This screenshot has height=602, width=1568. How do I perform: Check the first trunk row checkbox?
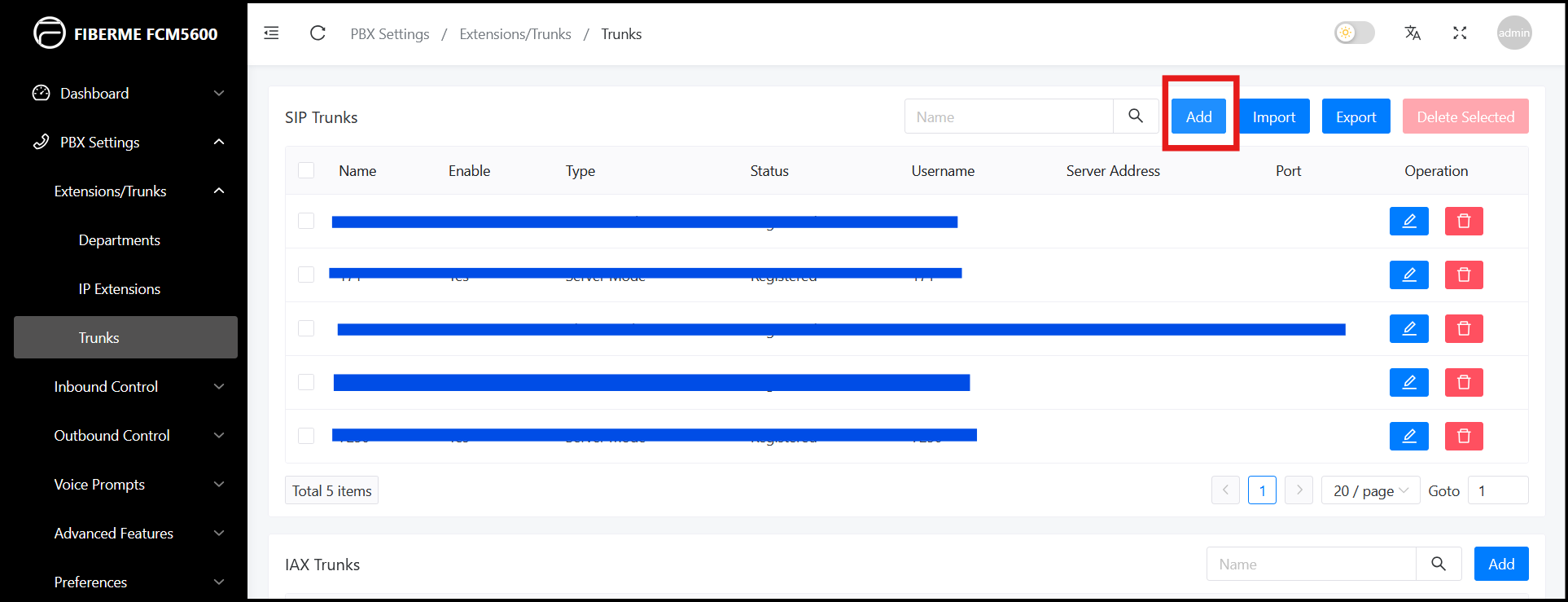click(306, 221)
